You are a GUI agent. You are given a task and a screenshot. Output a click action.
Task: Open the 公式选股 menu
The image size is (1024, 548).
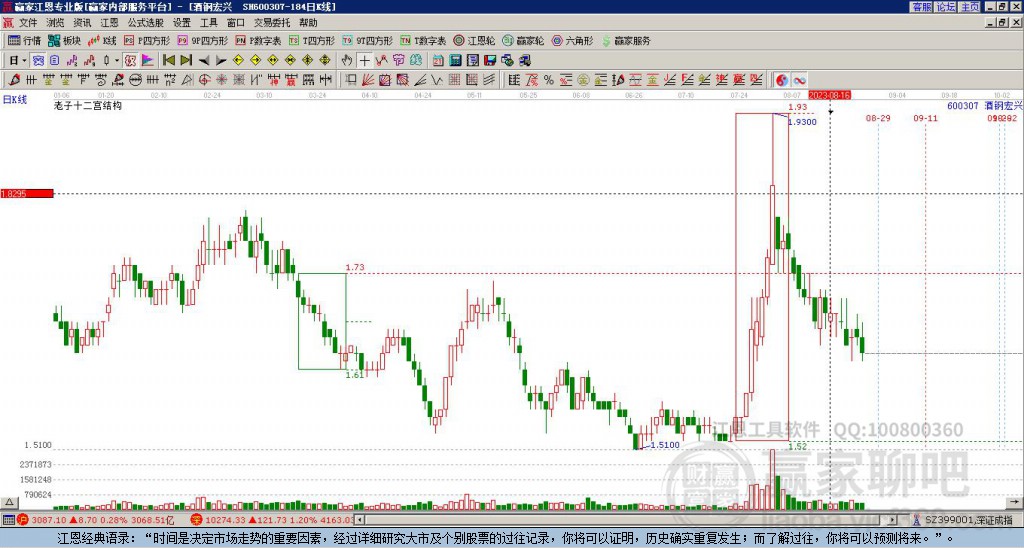tap(145, 23)
